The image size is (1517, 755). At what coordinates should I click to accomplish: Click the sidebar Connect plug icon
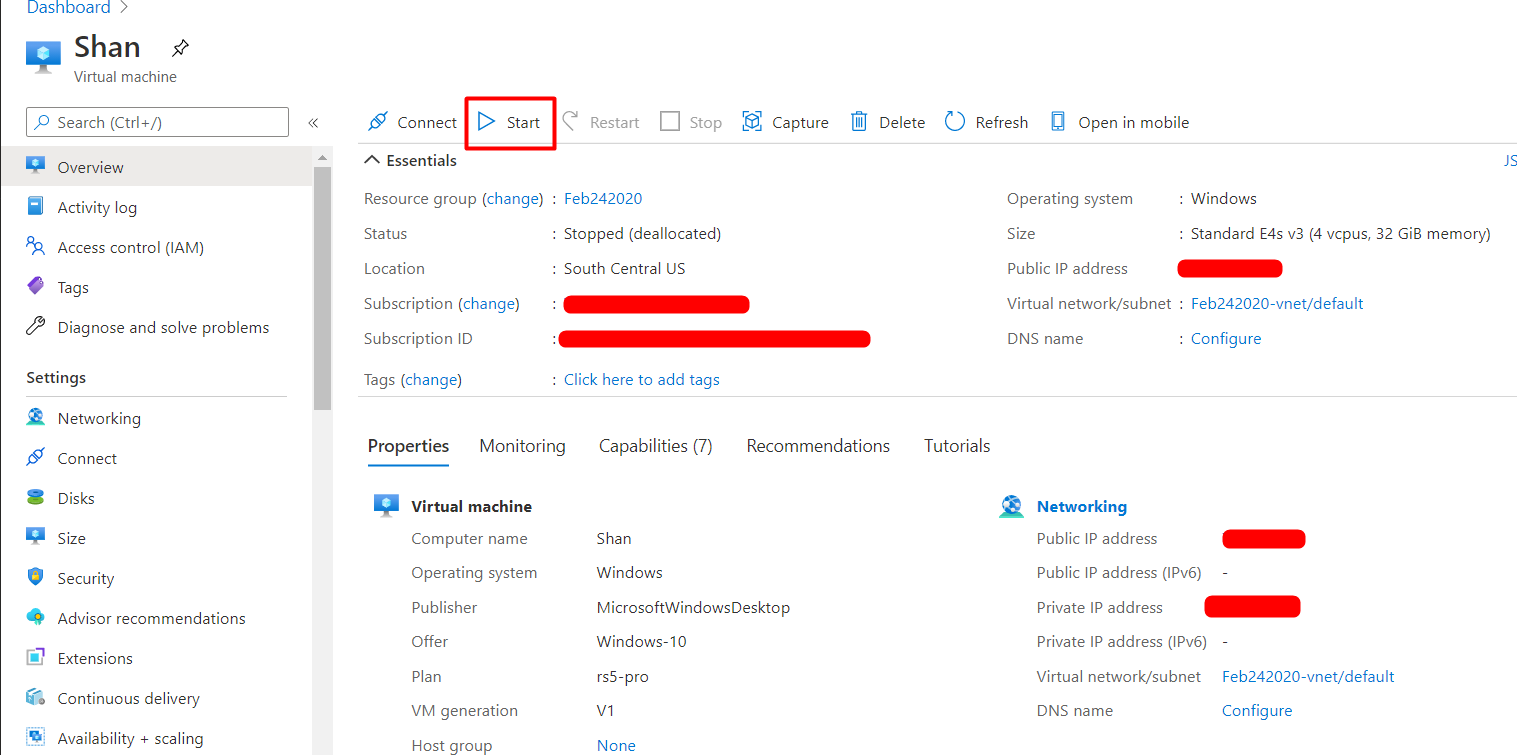pyautogui.click(x=36, y=457)
